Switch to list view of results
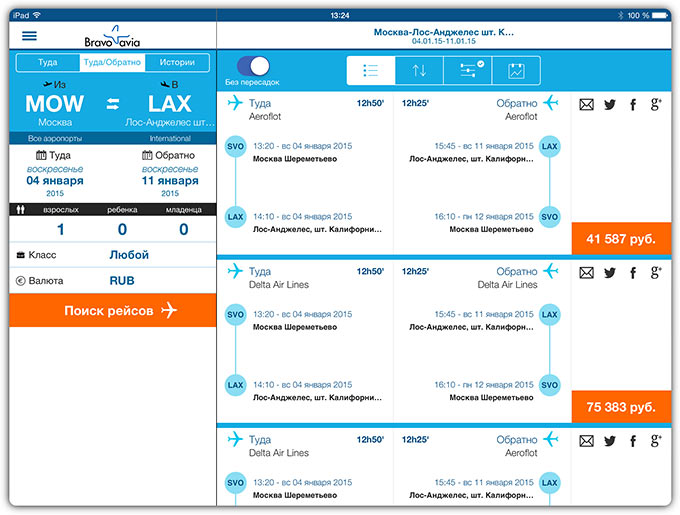 pyautogui.click(x=371, y=70)
